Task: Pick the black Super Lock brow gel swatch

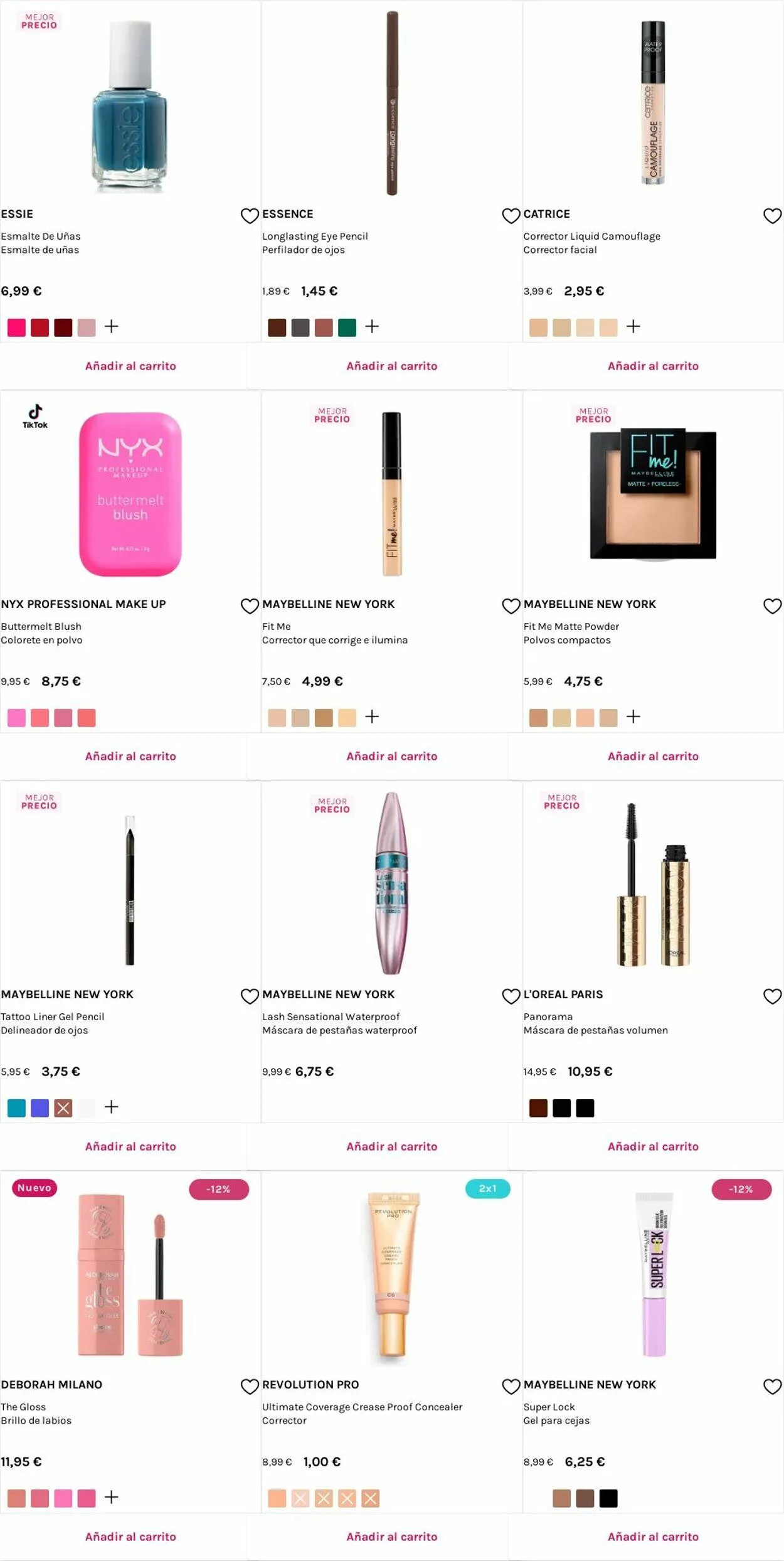Action: point(608,1498)
